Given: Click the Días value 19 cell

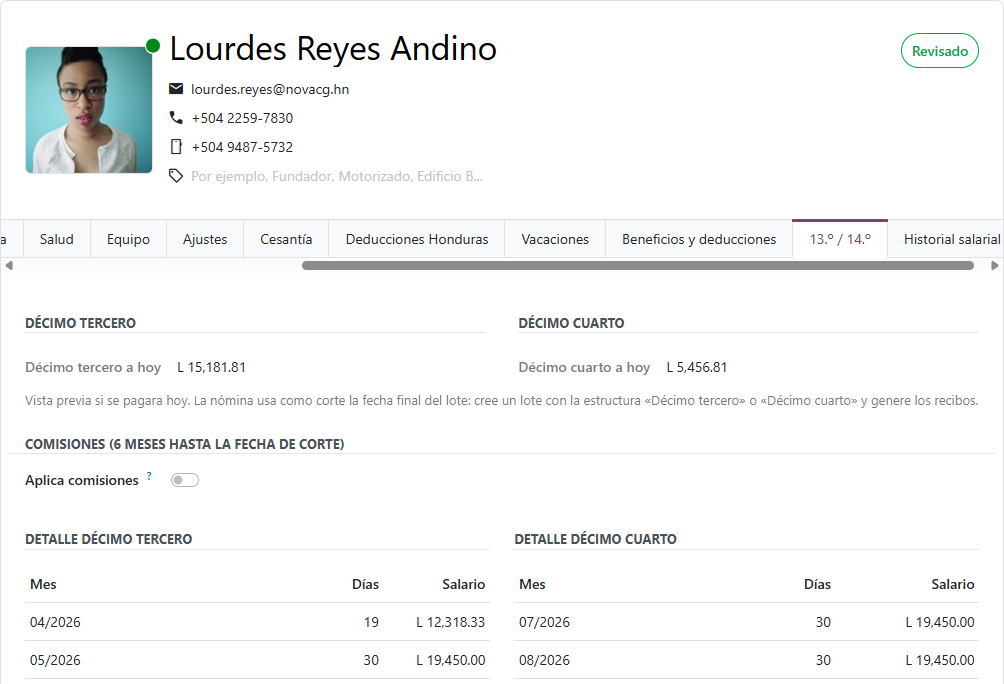Looking at the screenshot, I should (x=371, y=622).
